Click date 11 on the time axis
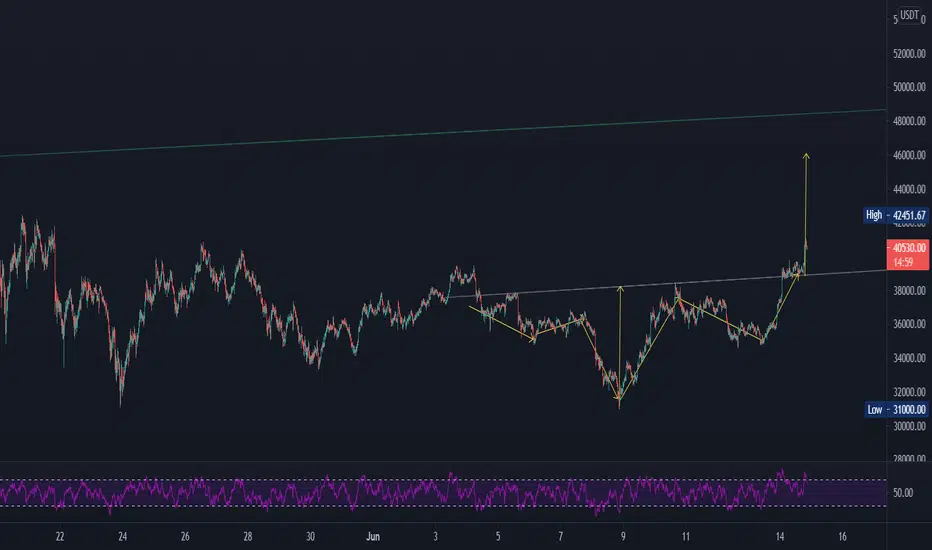The image size is (932, 550). click(686, 536)
